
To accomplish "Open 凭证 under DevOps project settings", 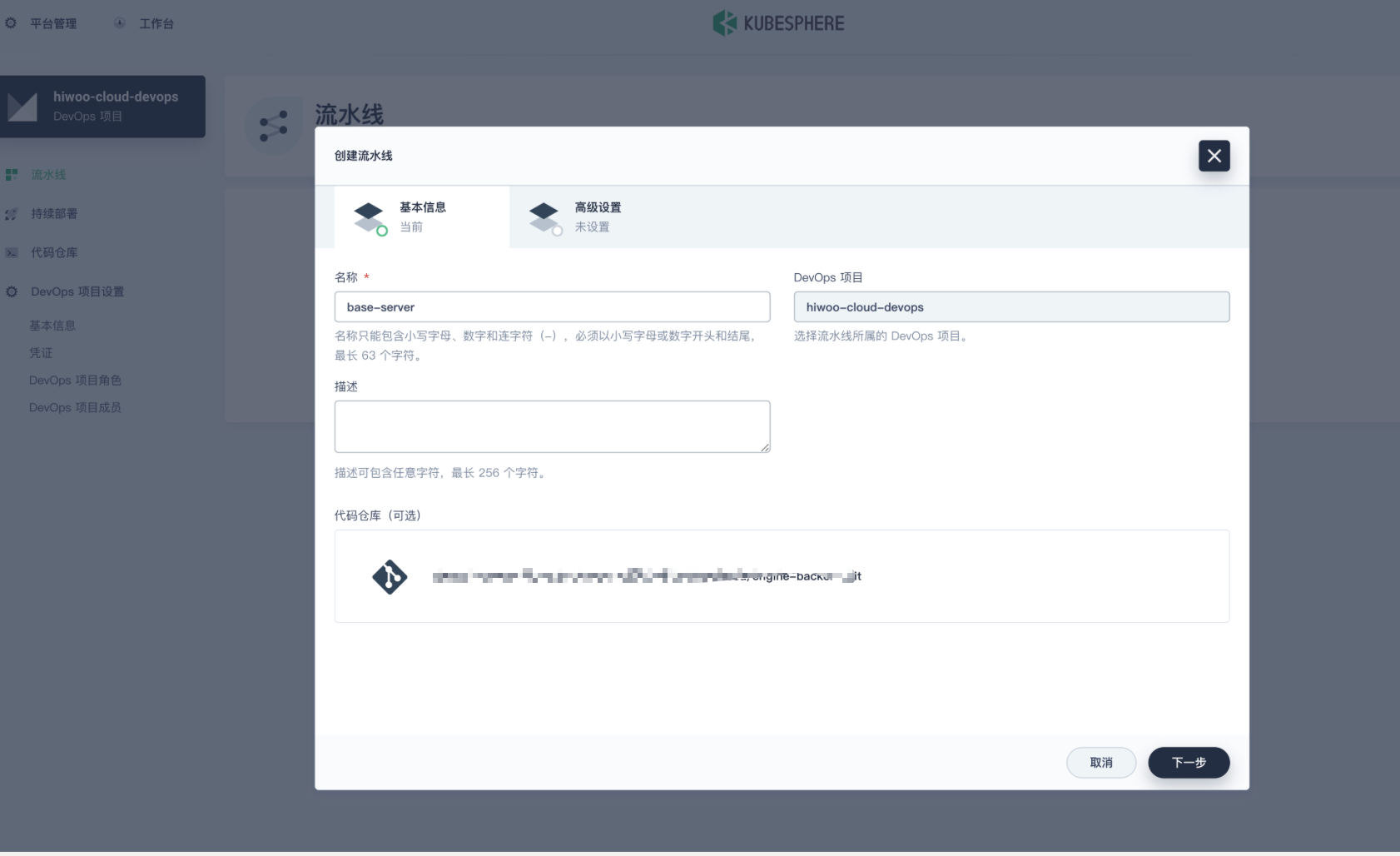I will 41,353.
